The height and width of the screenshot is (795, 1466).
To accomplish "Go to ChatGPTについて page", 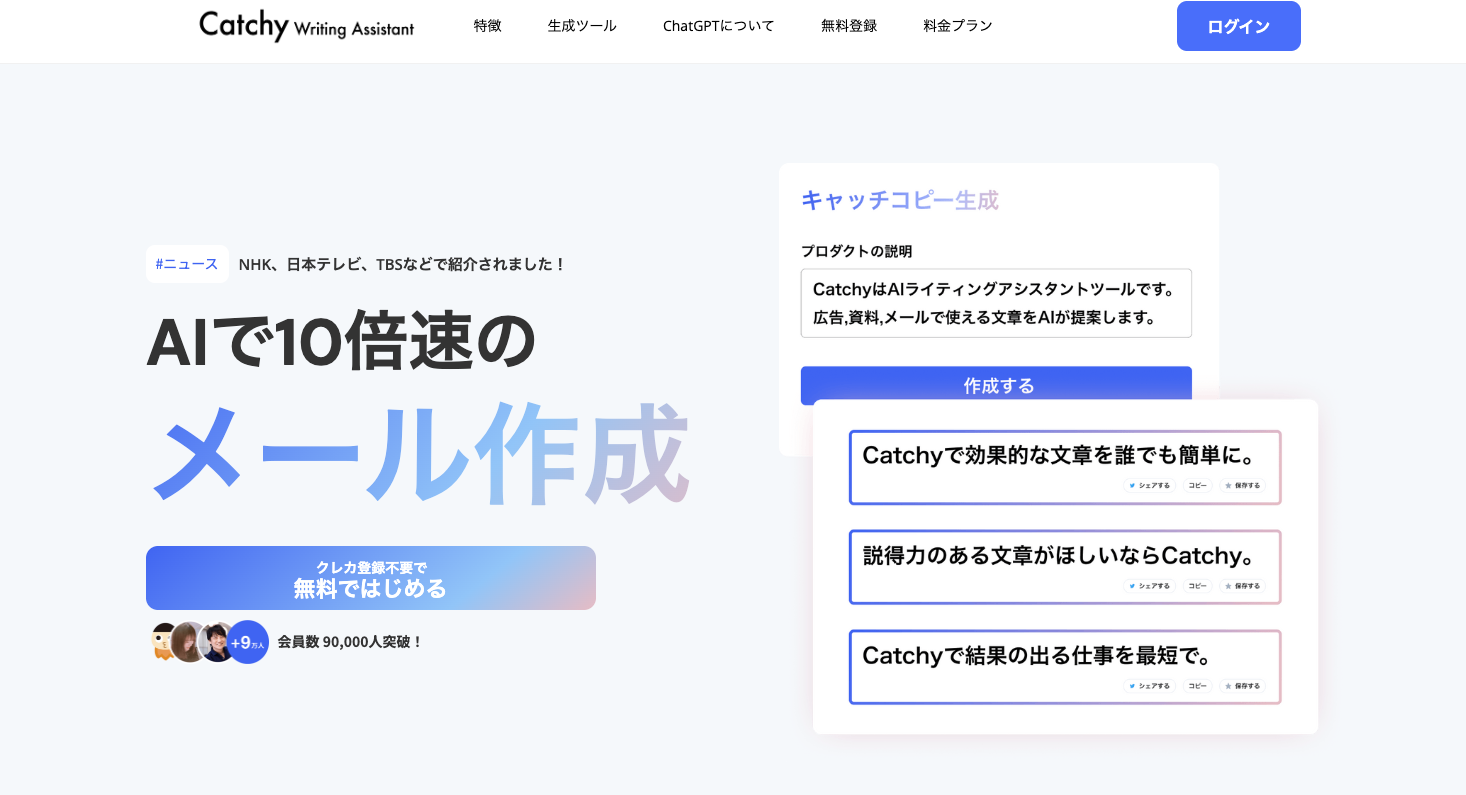I will (x=718, y=26).
